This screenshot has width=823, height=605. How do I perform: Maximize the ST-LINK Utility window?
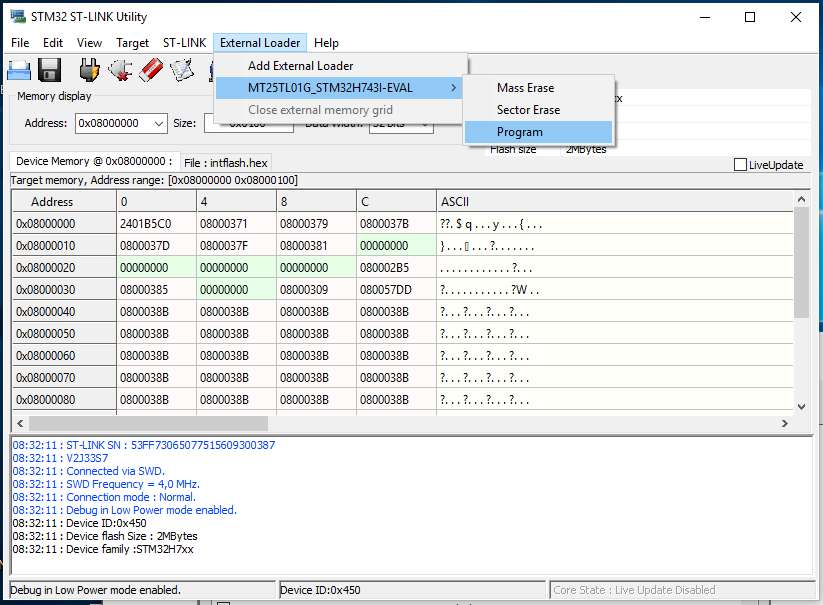tap(750, 17)
